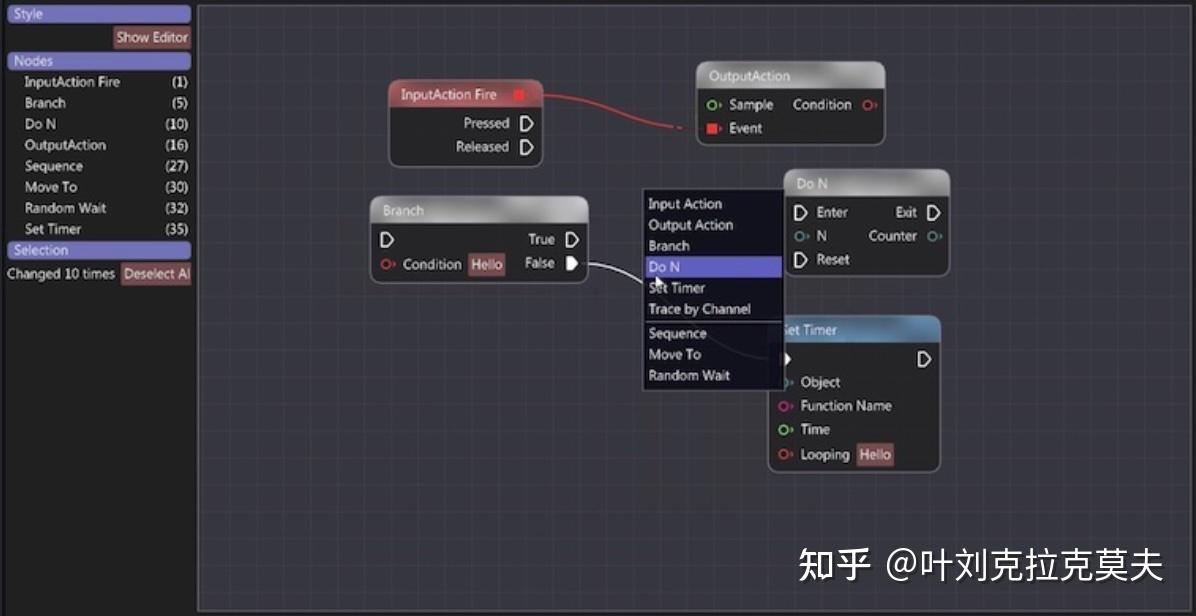1196x616 pixels.
Task: Toggle the Looping Hello value on Set Timer
Action: point(874,454)
